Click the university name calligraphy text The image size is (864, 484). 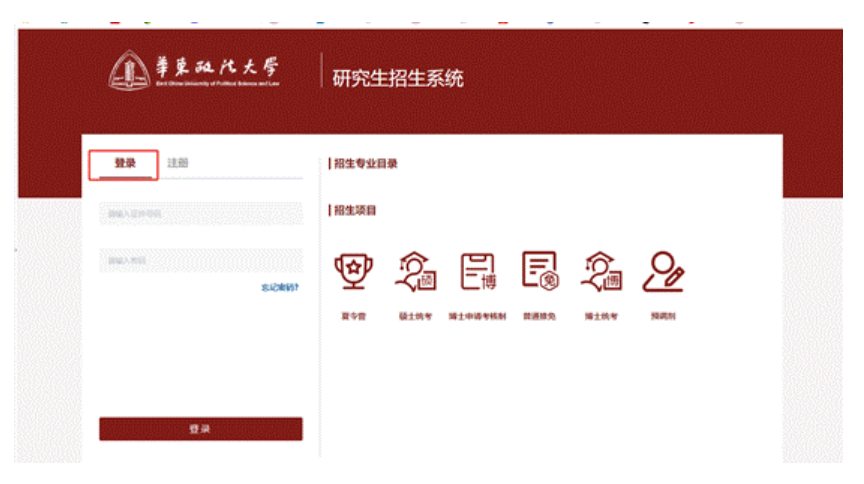(x=217, y=67)
